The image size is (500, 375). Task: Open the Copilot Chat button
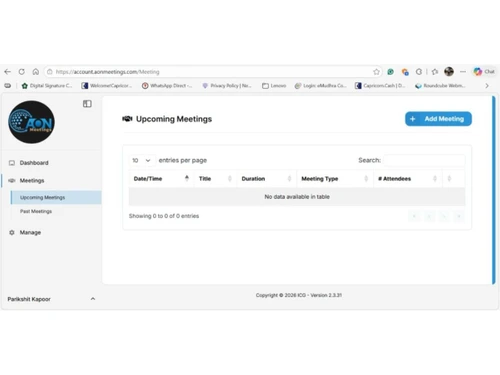[484, 72]
